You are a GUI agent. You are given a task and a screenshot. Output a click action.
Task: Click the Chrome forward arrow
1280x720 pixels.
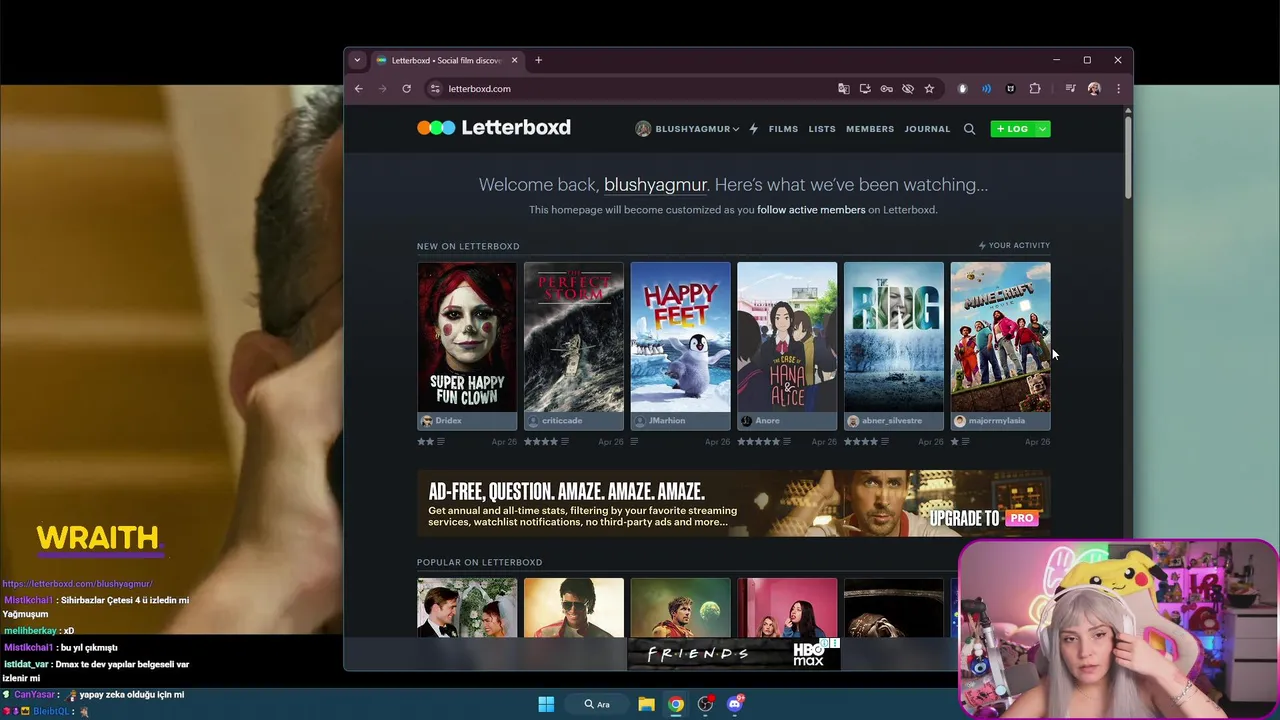[x=382, y=89]
